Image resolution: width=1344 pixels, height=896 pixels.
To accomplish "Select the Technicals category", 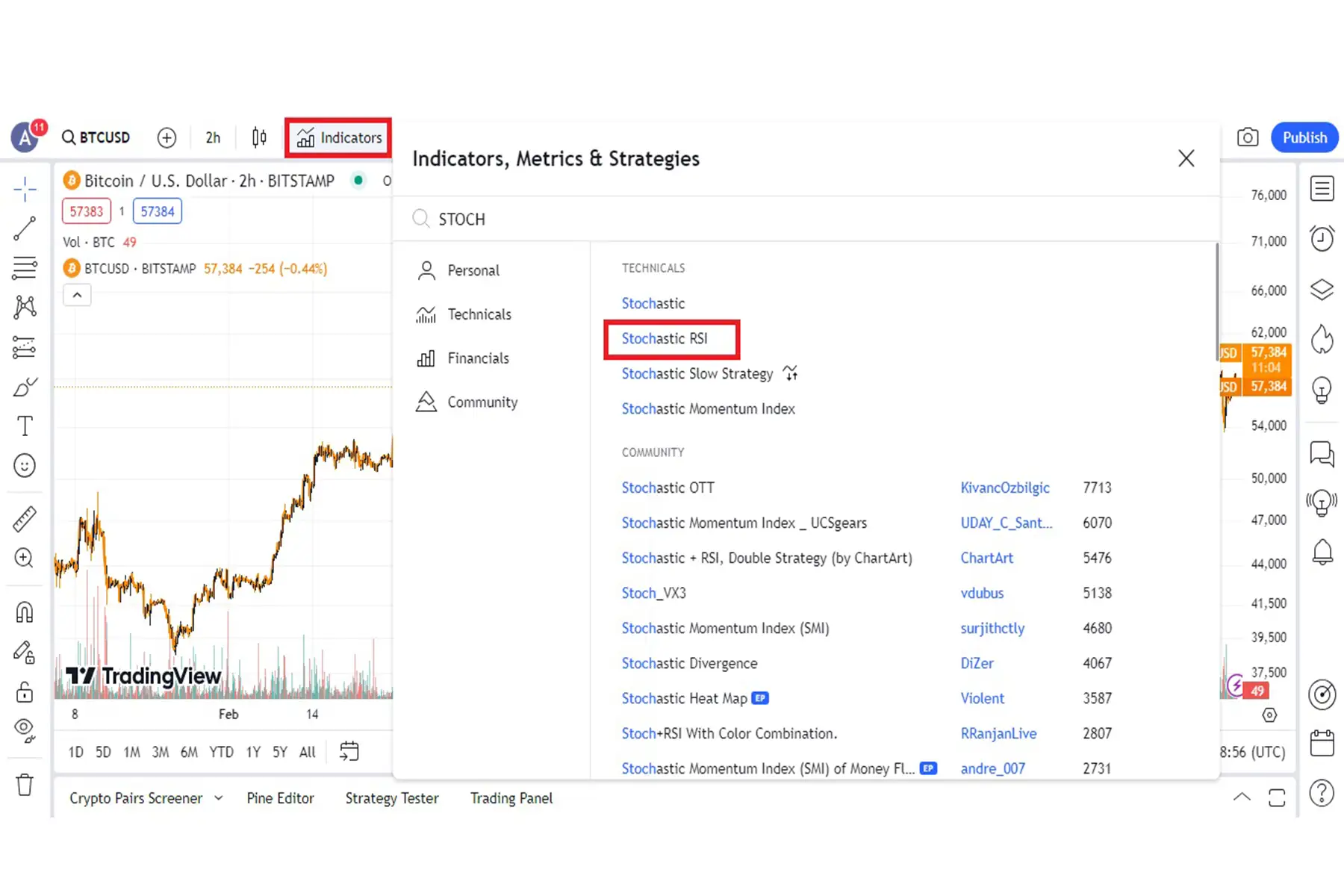I will tap(464, 314).
